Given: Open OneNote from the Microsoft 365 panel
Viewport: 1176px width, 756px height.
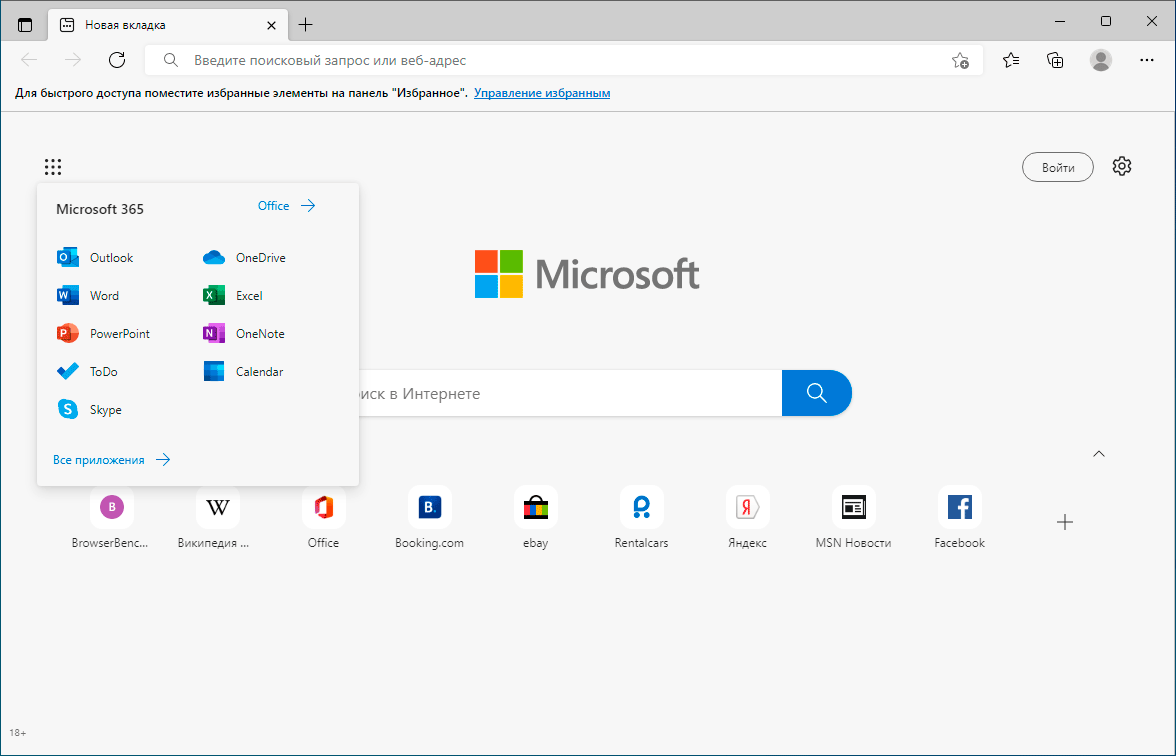Looking at the screenshot, I should (x=245, y=334).
